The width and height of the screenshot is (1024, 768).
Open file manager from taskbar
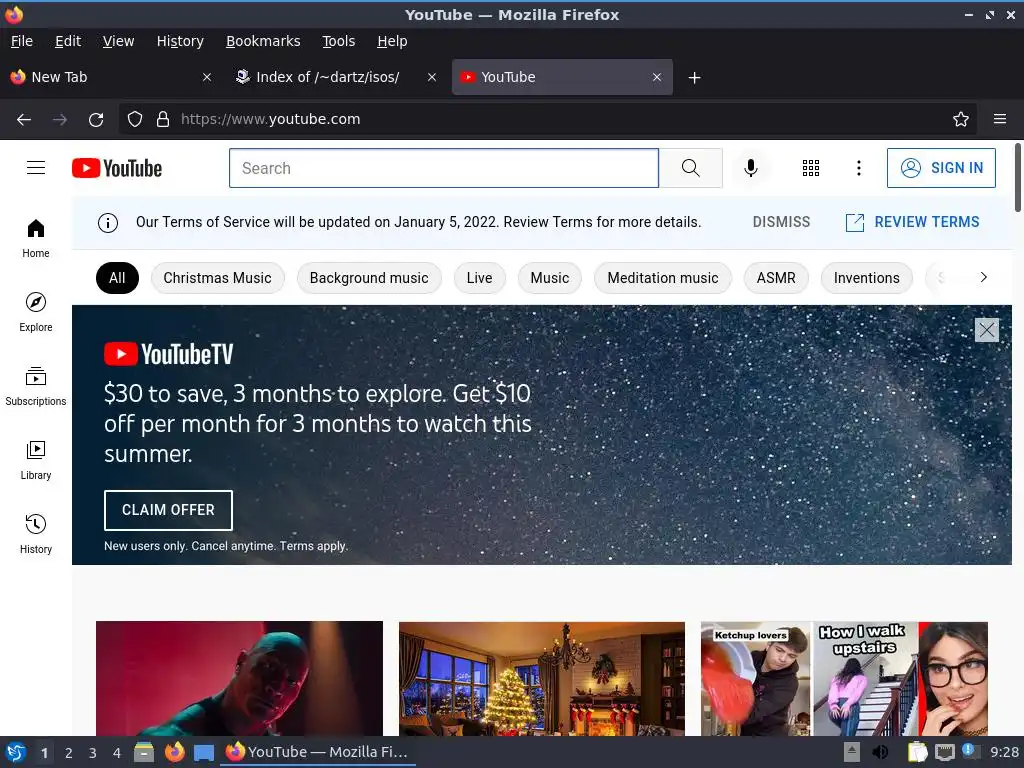[144, 752]
